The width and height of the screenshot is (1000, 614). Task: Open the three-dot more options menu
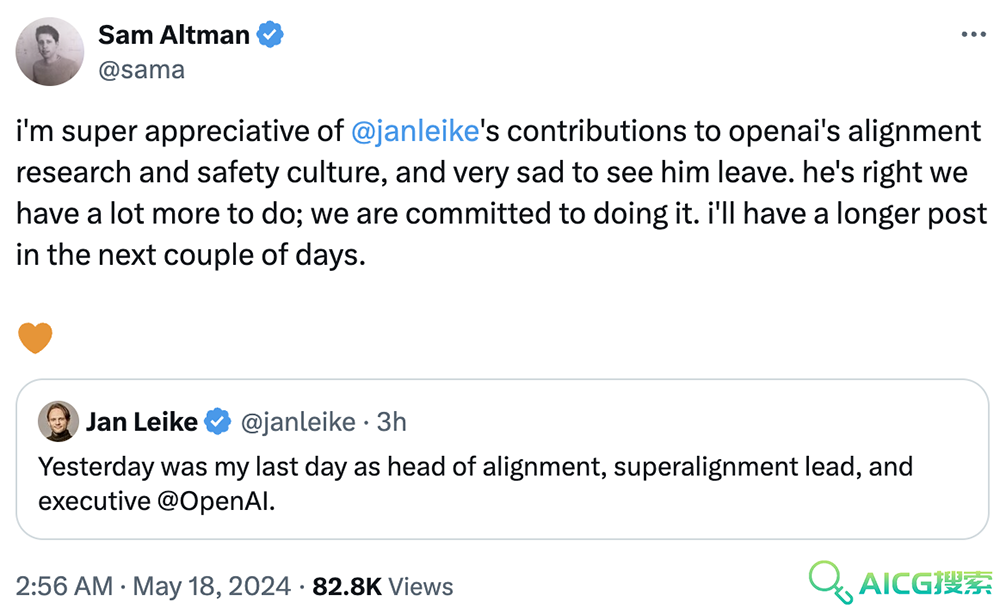(x=974, y=34)
